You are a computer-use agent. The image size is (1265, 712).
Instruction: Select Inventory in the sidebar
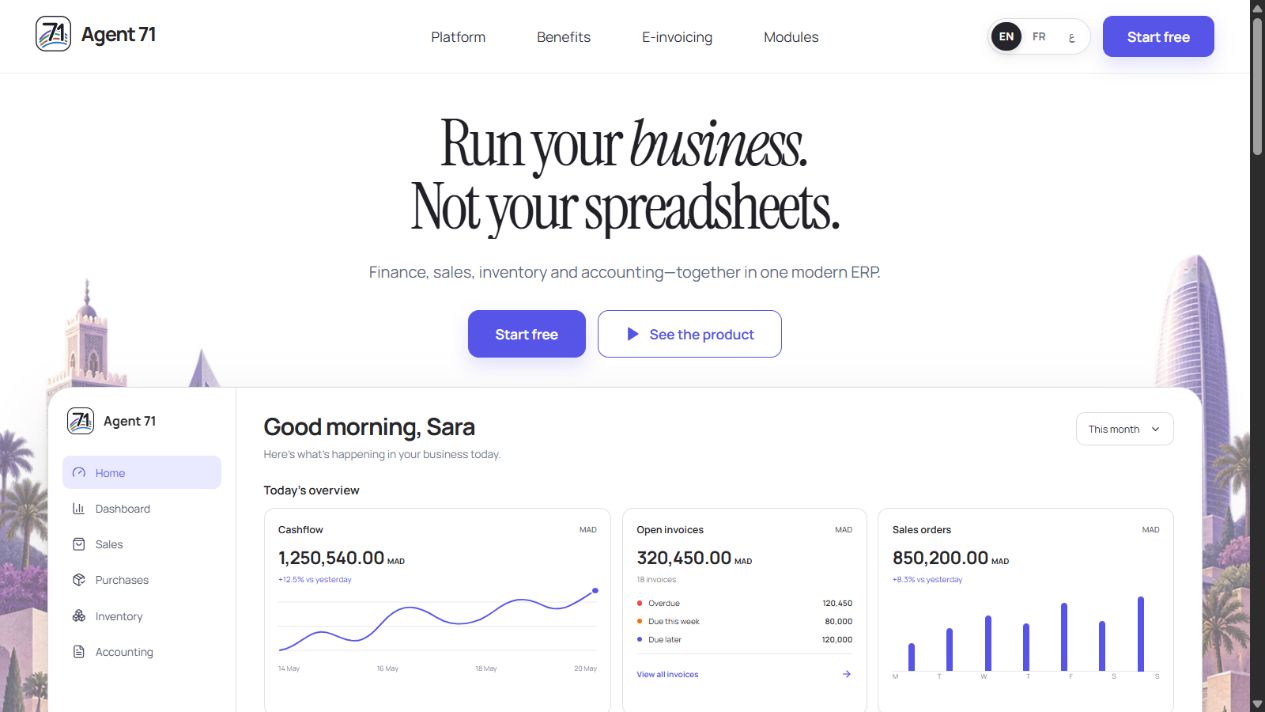tap(142, 616)
